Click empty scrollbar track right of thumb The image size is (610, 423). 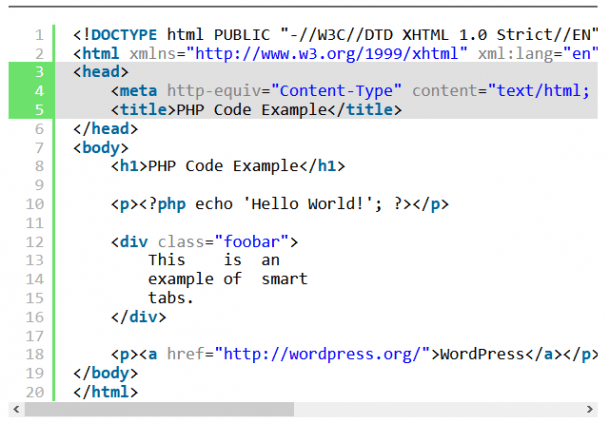point(438,409)
